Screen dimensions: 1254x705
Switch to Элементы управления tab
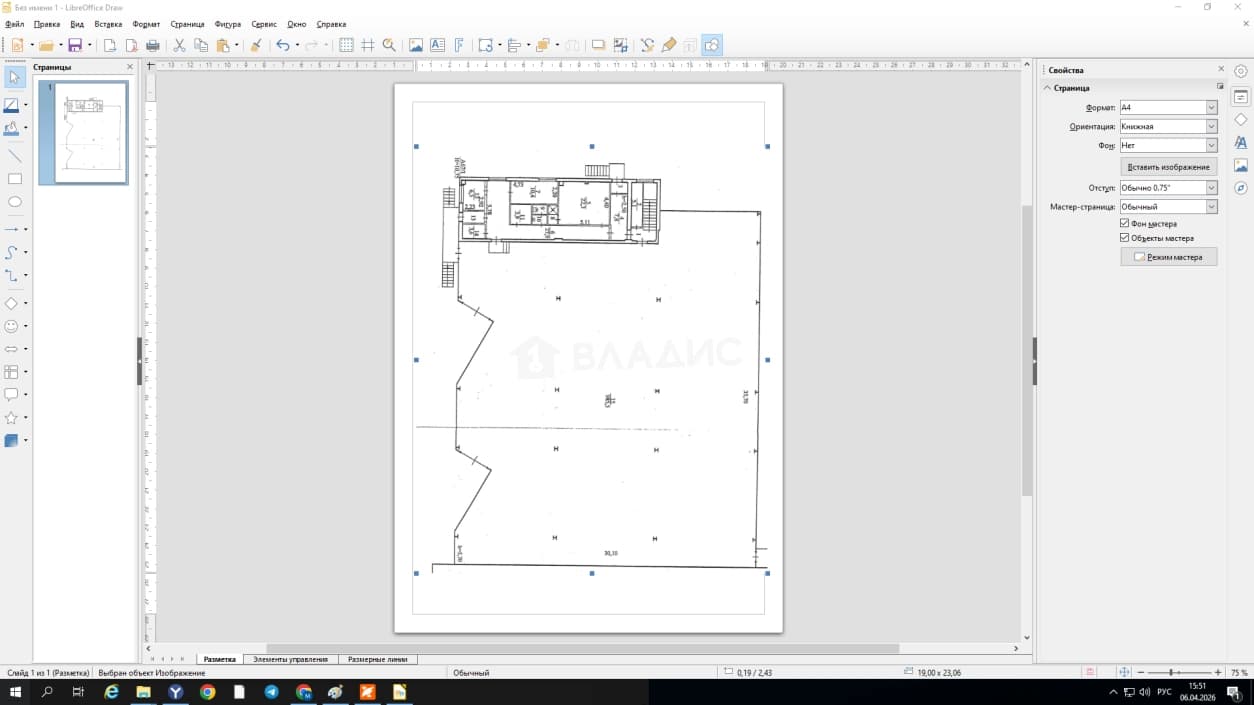(x=290, y=659)
